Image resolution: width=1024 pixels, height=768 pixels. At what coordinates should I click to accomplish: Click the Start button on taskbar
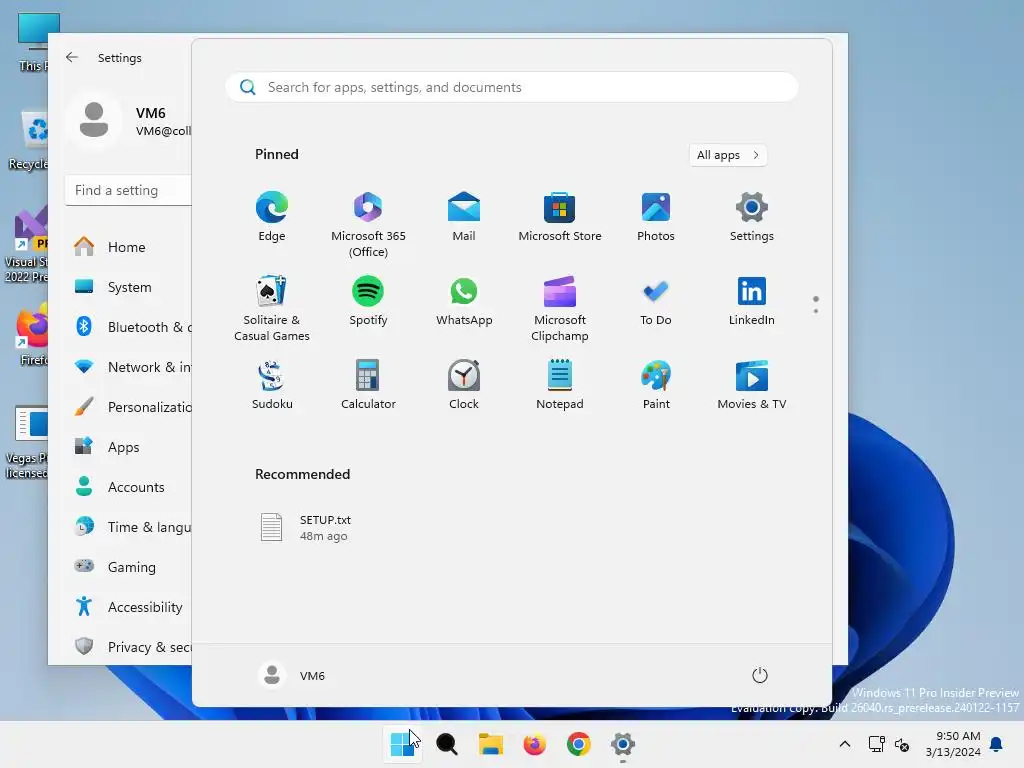[401, 744]
